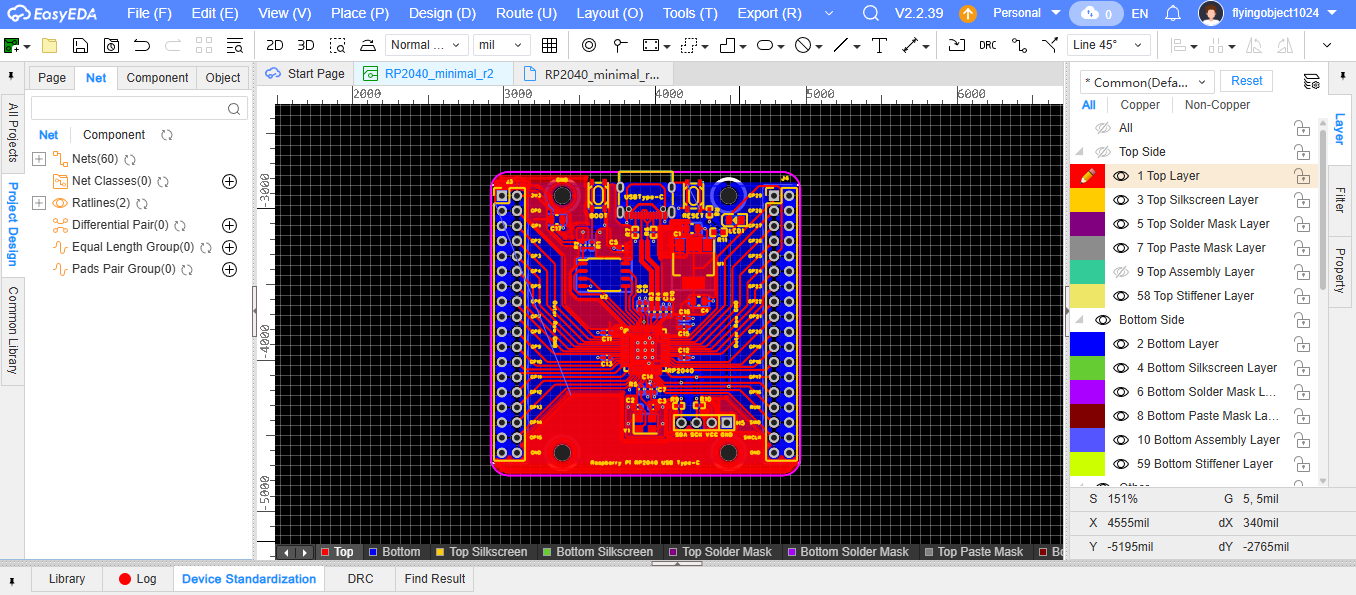Open the unit dropdown showing mil
Image resolution: width=1356 pixels, height=595 pixels.
click(501, 45)
